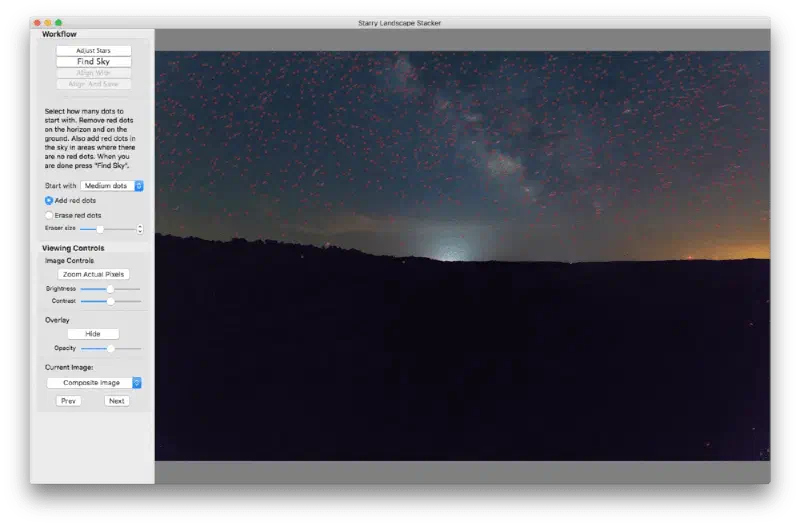Go to previous image with Prev
The image size is (800, 526).
(68, 401)
